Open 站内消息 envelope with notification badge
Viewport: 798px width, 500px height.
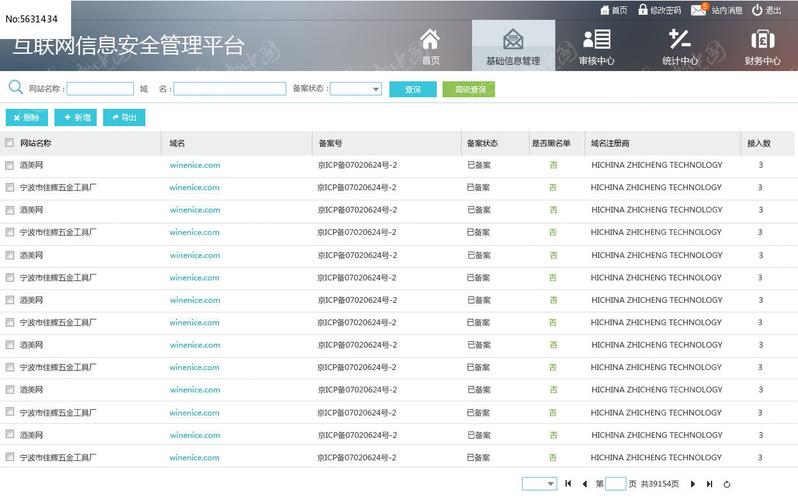click(699, 9)
